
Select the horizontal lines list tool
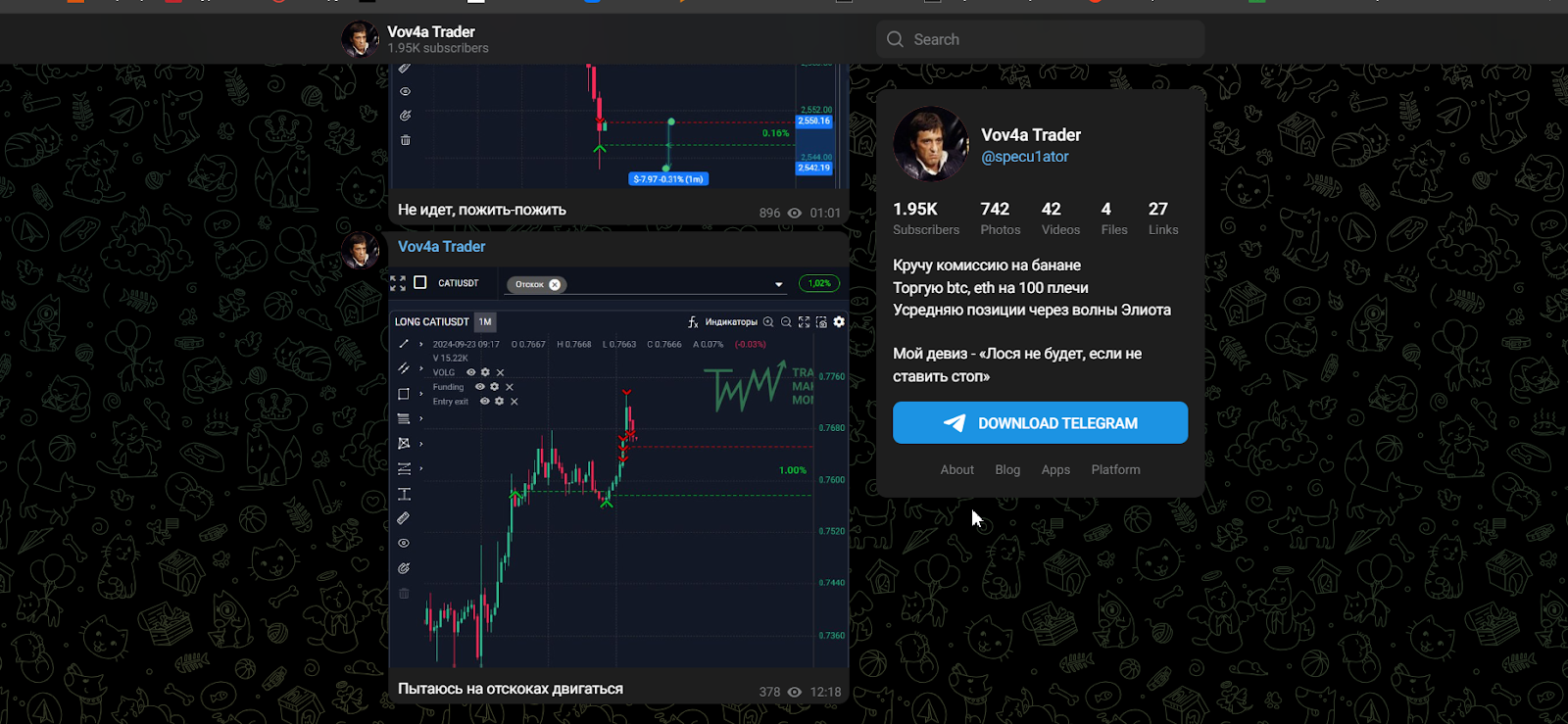(x=404, y=418)
